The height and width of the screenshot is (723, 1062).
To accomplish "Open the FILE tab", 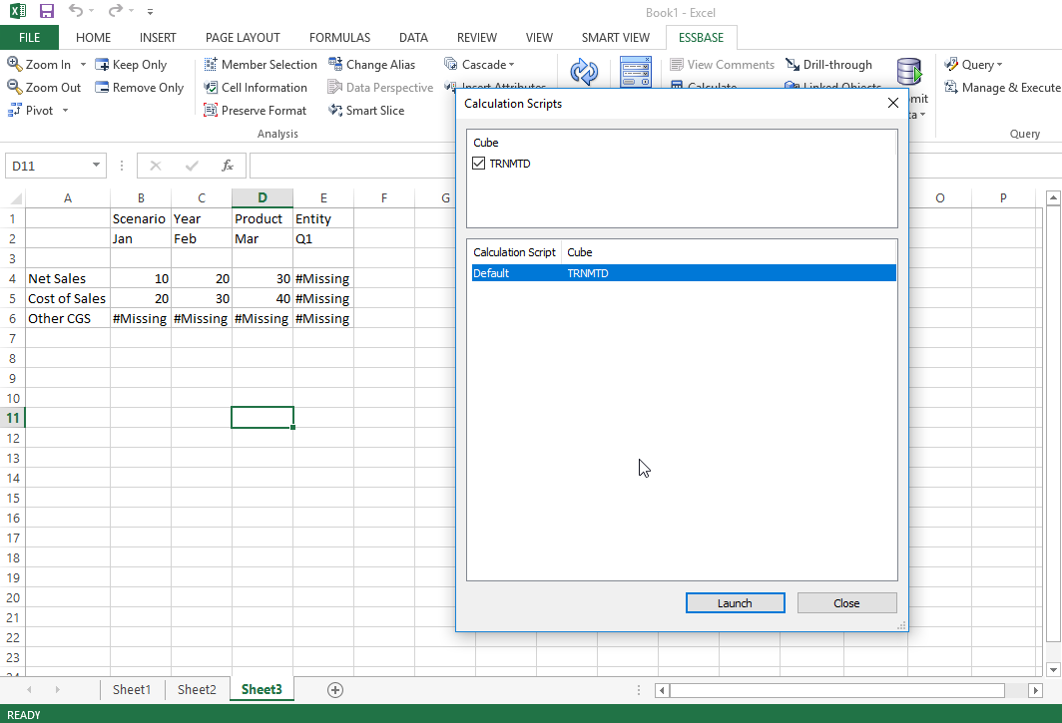I will coord(29,38).
